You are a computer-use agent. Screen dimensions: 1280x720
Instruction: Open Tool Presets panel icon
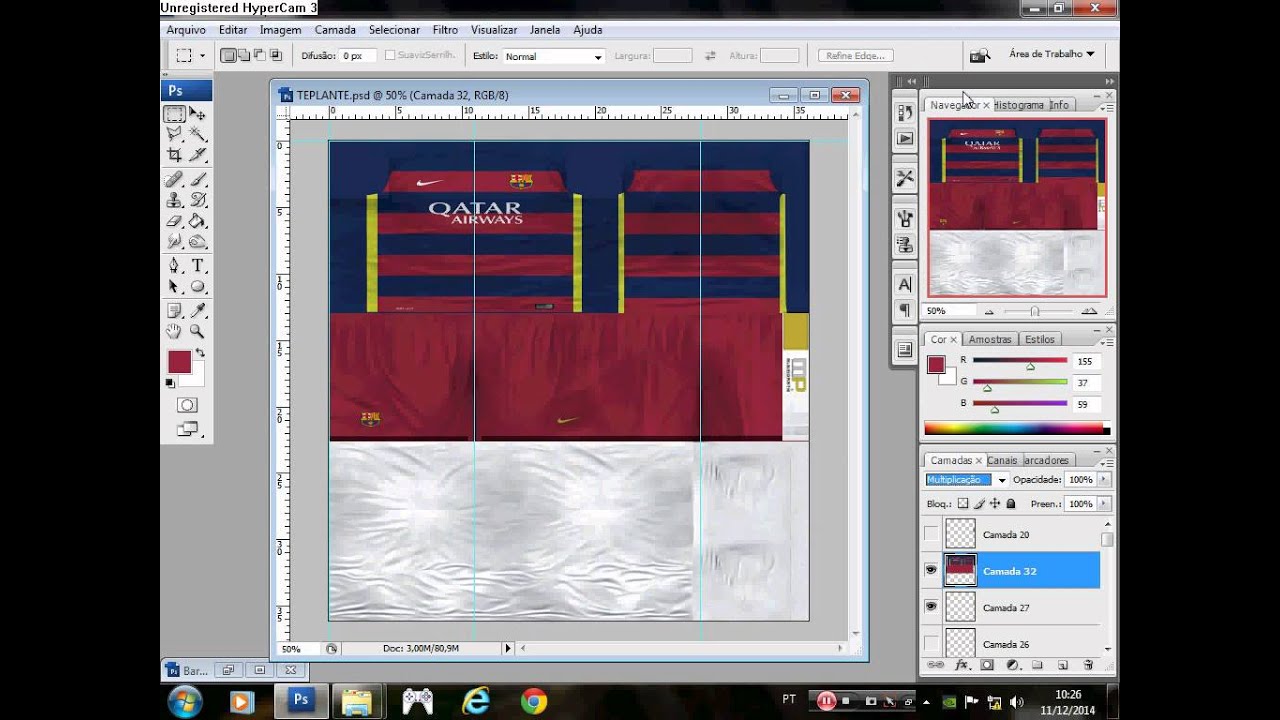point(905,178)
